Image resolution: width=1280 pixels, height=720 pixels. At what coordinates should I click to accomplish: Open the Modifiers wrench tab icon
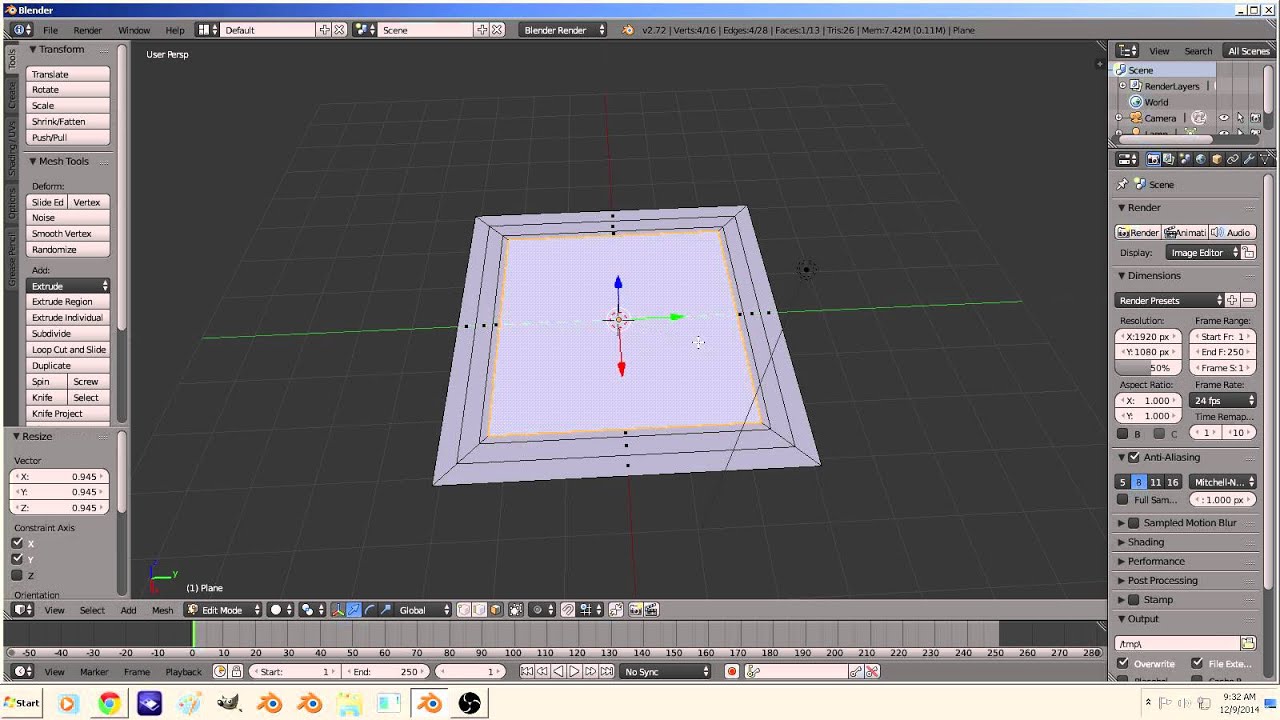click(x=1249, y=159)
